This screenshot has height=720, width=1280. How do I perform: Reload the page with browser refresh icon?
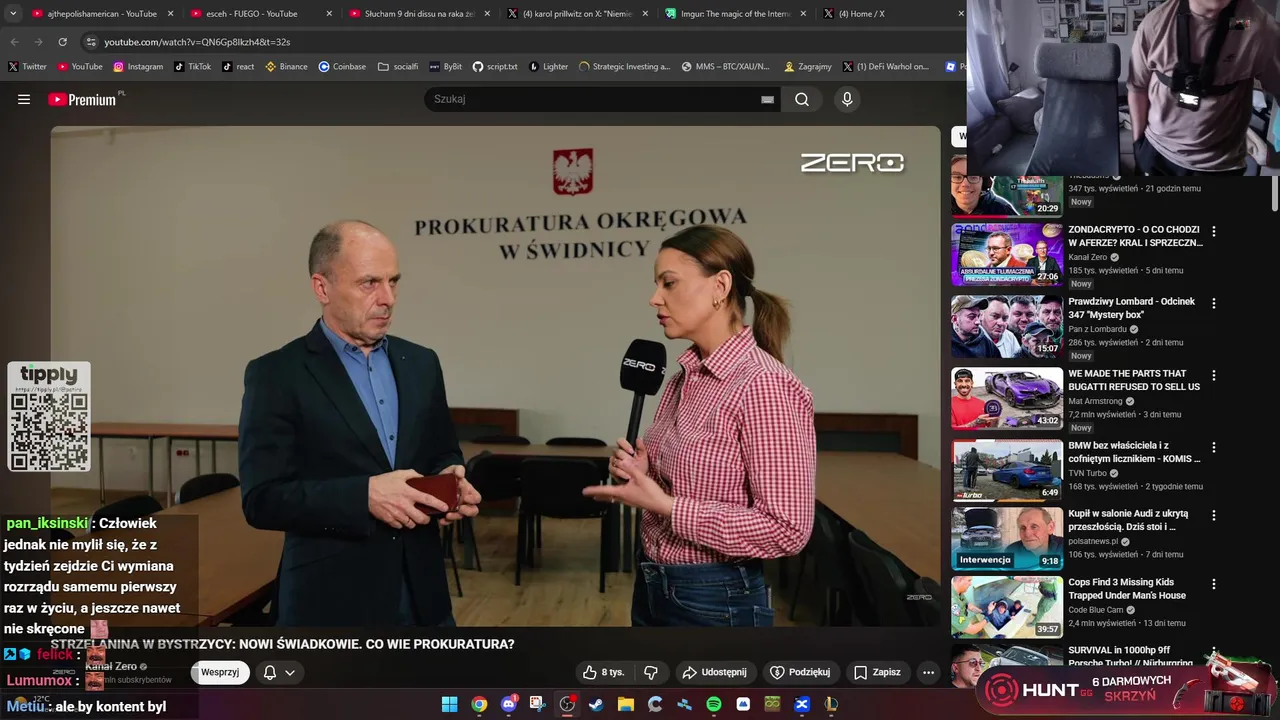62,42
